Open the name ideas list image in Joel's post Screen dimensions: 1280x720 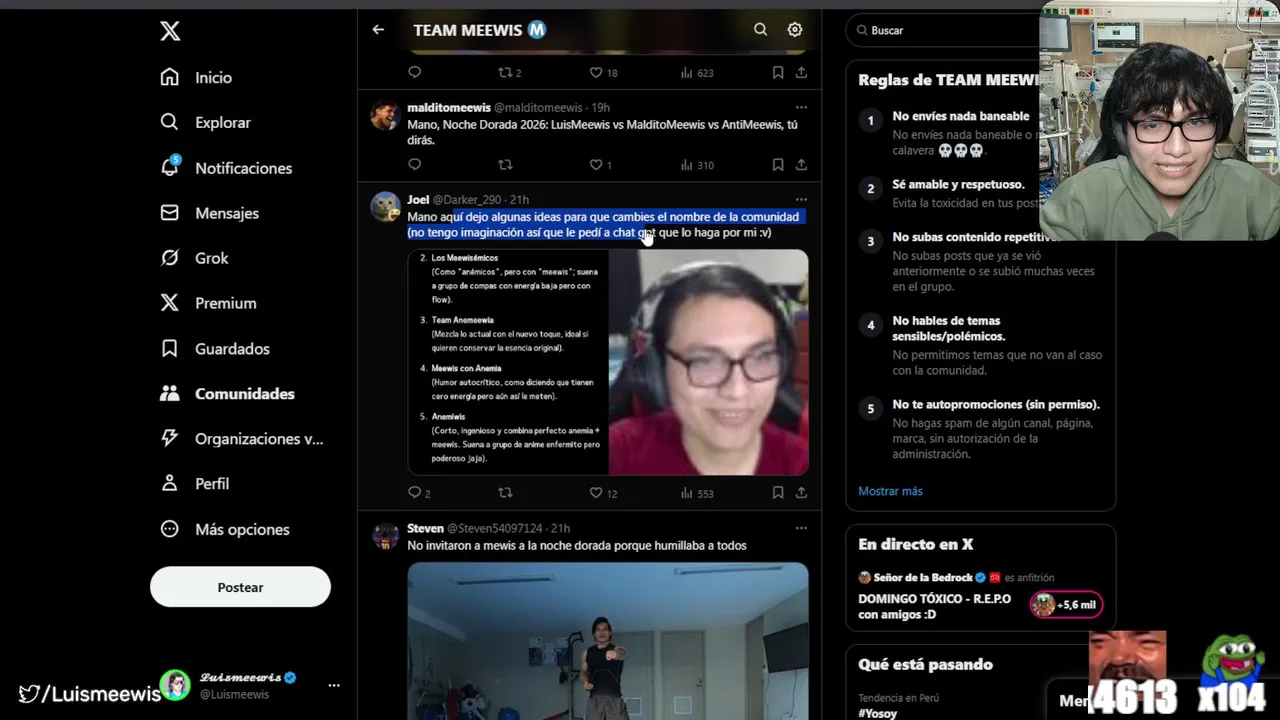pyautogui.click(x=508, y=362)
